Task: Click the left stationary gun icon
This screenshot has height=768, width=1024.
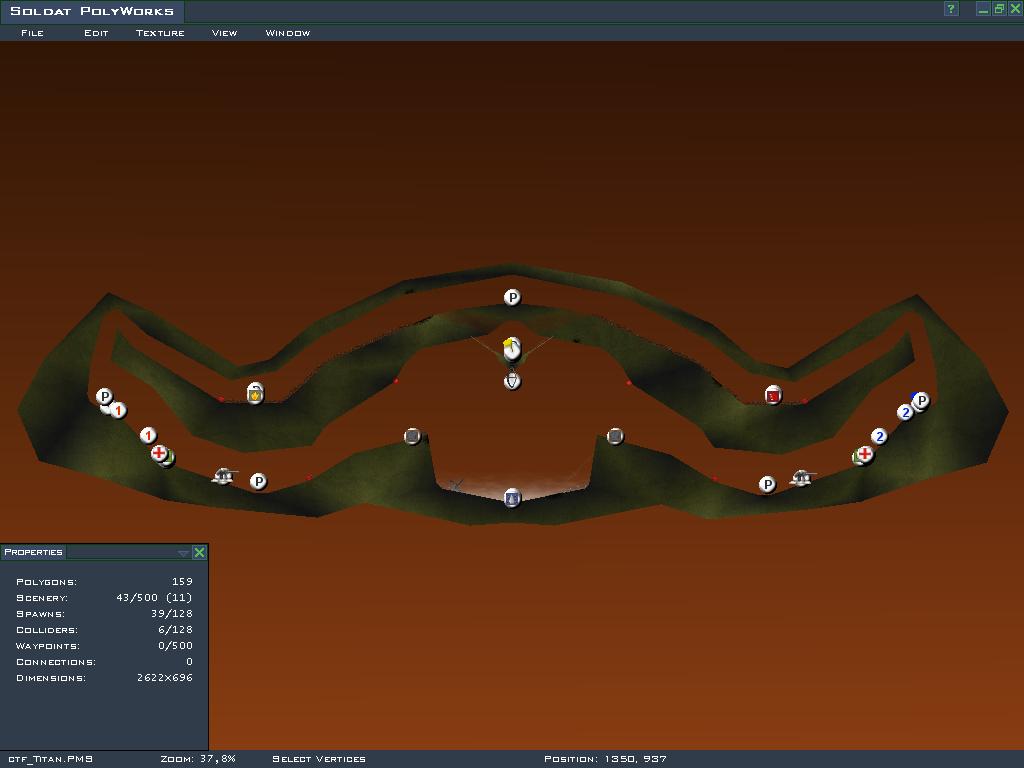Action: tap(224, 476)
